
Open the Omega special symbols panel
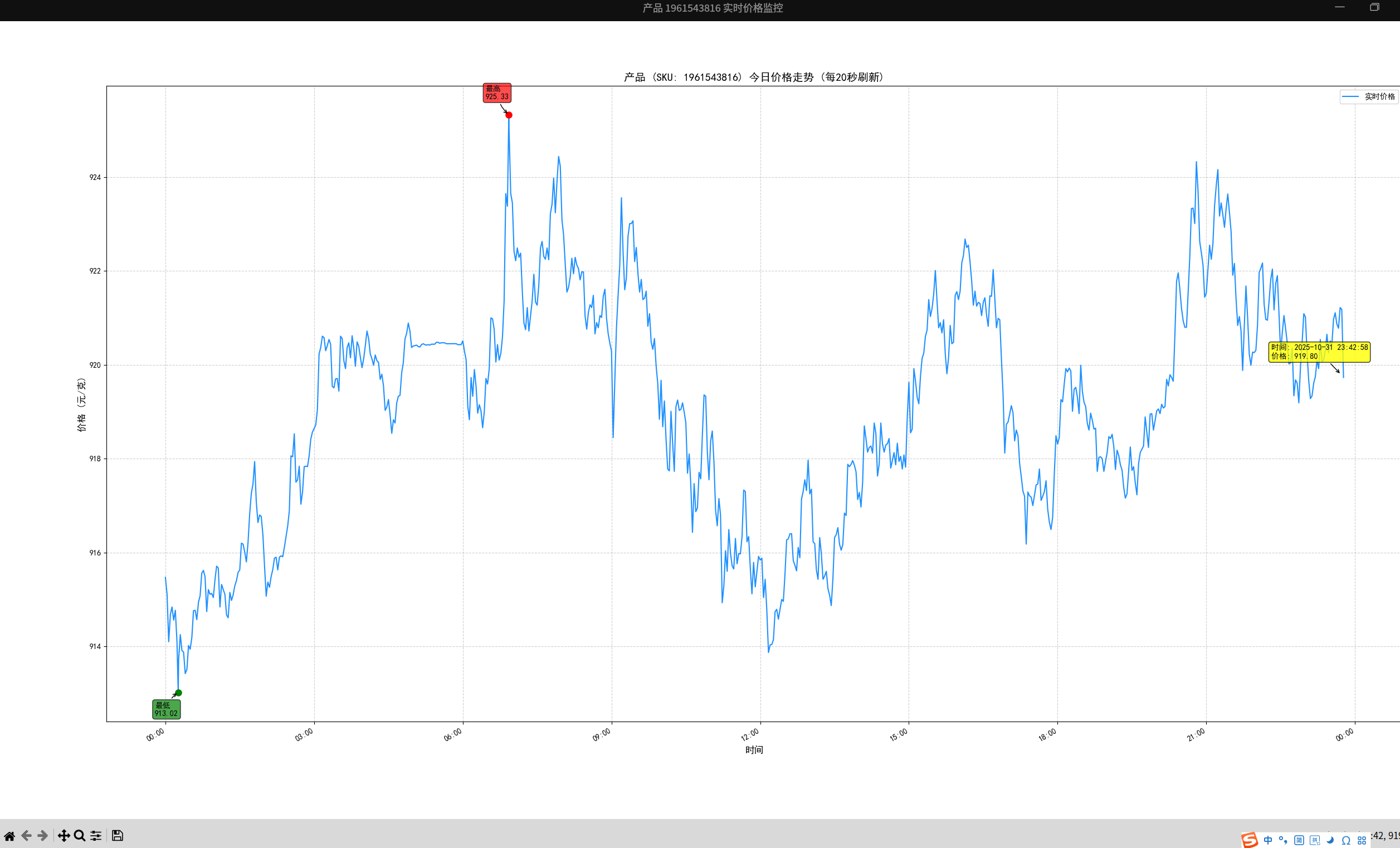pyautogui.click(x=1346, y=840)
